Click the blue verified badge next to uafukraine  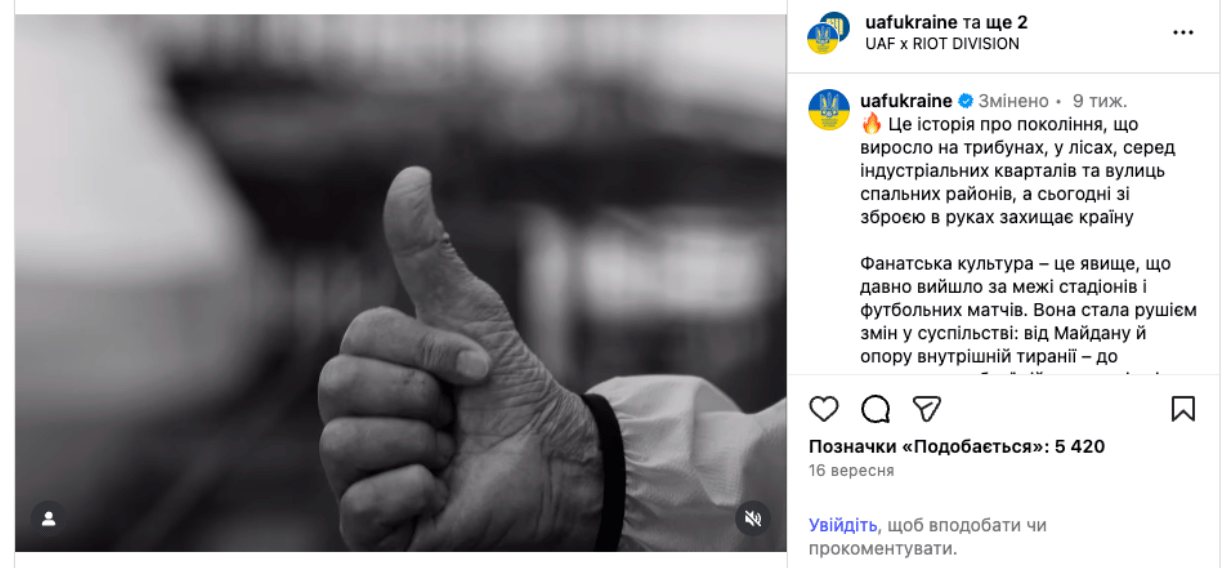[966, 101]
